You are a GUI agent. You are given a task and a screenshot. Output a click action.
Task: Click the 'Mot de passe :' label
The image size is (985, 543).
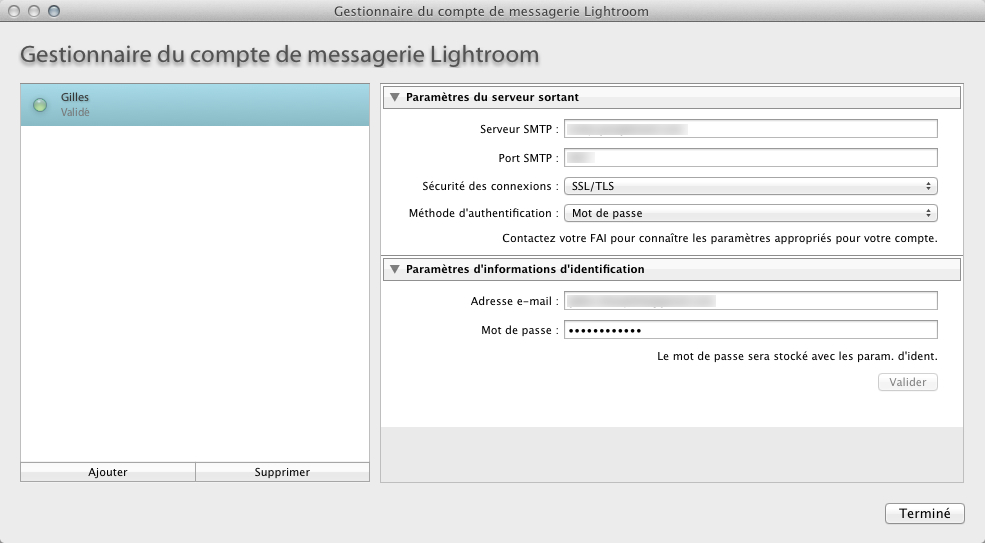(x=520, y=331)
